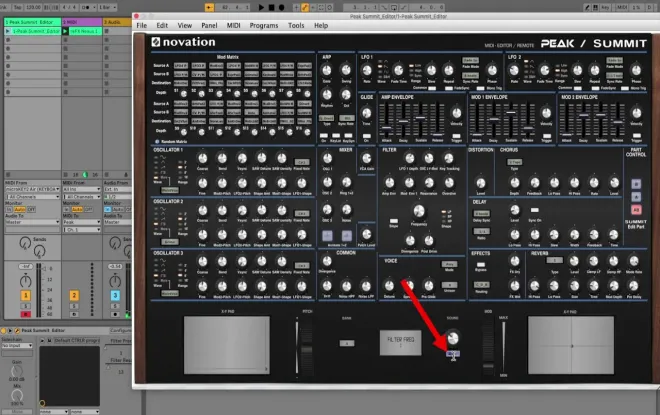This screenshot has width=660, height=415.
Task: Click the VCA Gain knob
Action: coord(367,158)
